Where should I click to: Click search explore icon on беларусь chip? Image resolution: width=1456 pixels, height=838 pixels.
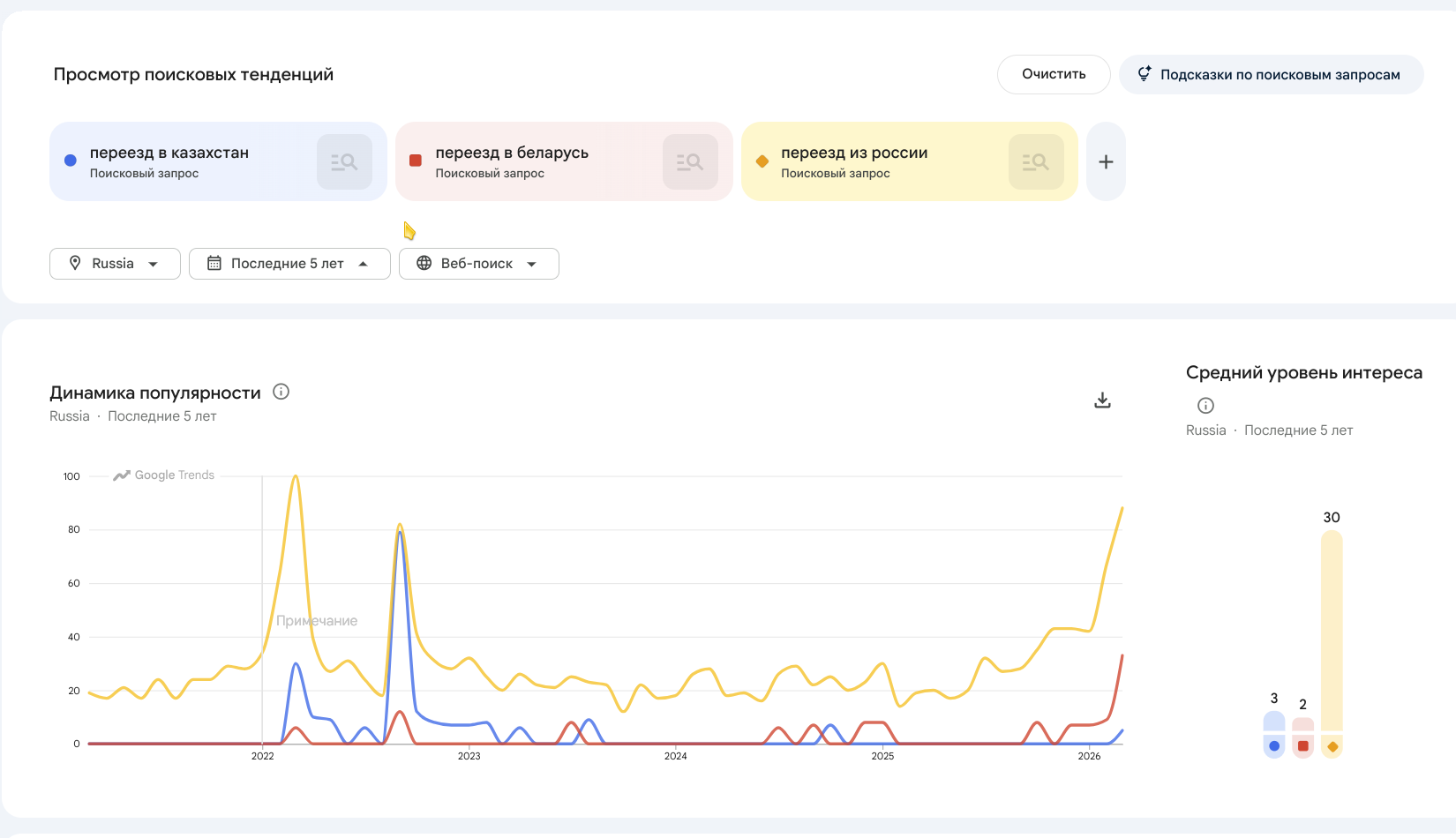690,162
